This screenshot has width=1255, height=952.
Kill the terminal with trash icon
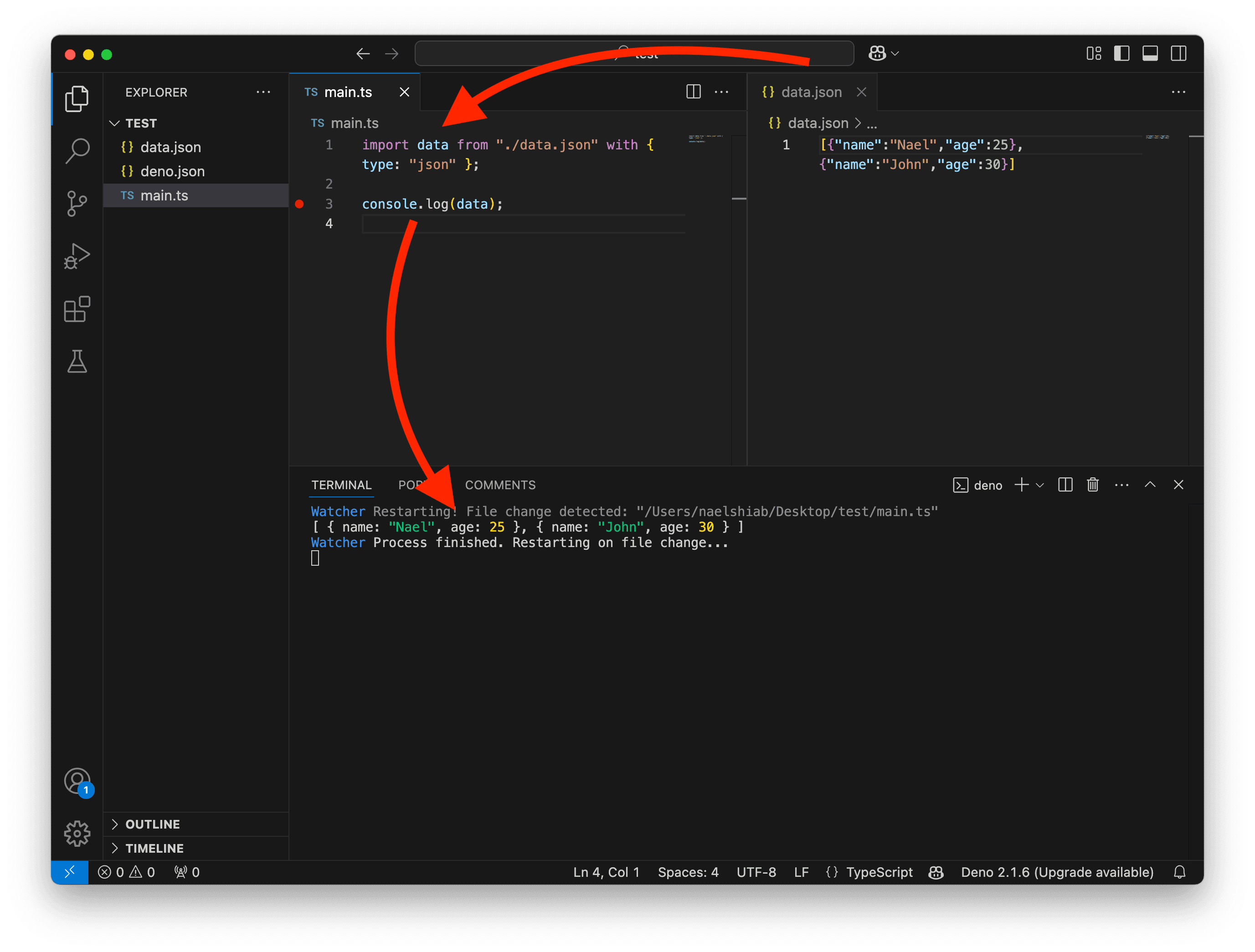coord(1093,485)
